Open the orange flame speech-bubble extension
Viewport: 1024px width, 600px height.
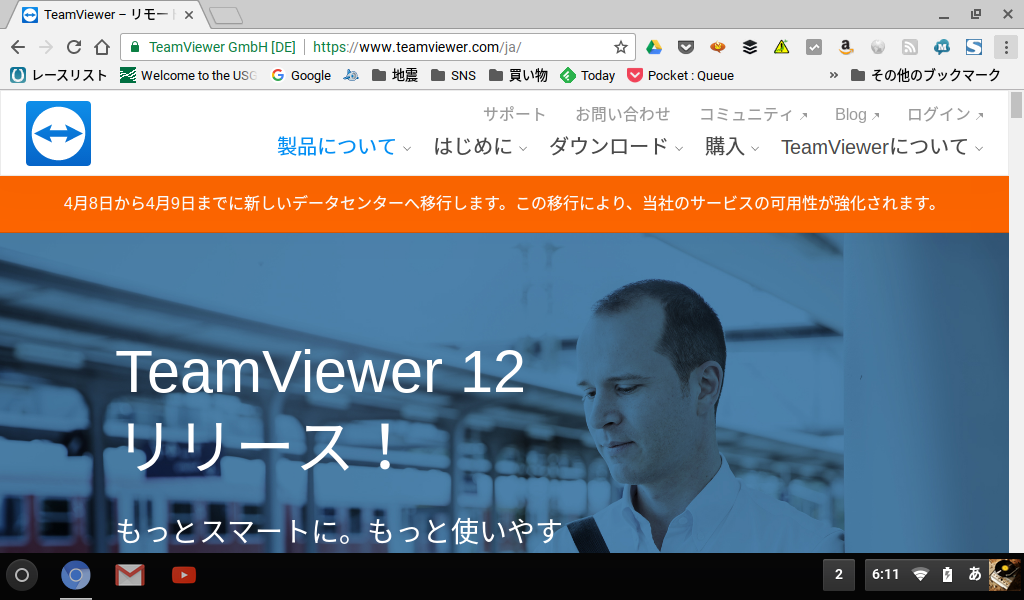click(718, 47)
